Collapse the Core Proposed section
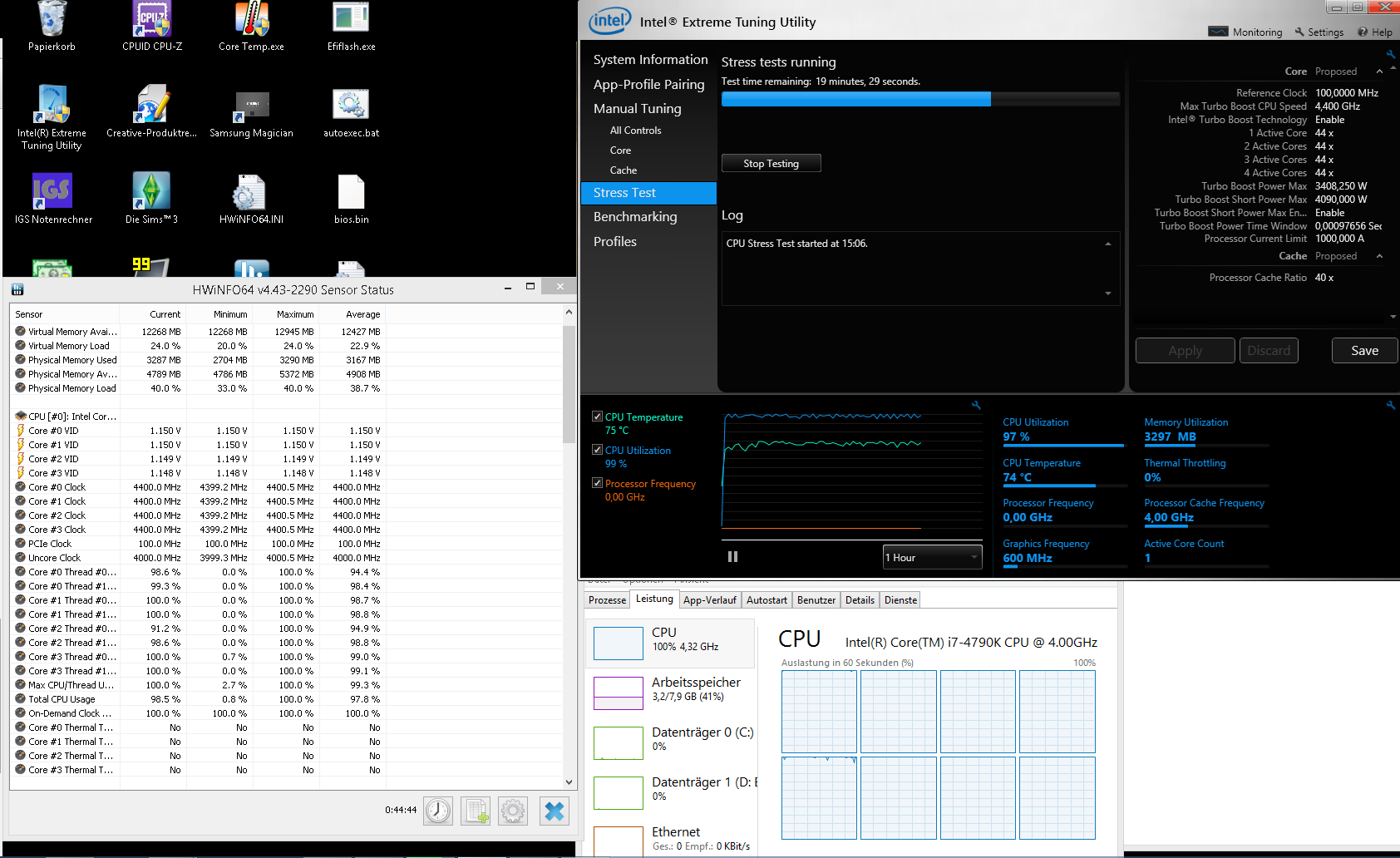 click(1380, 71)
